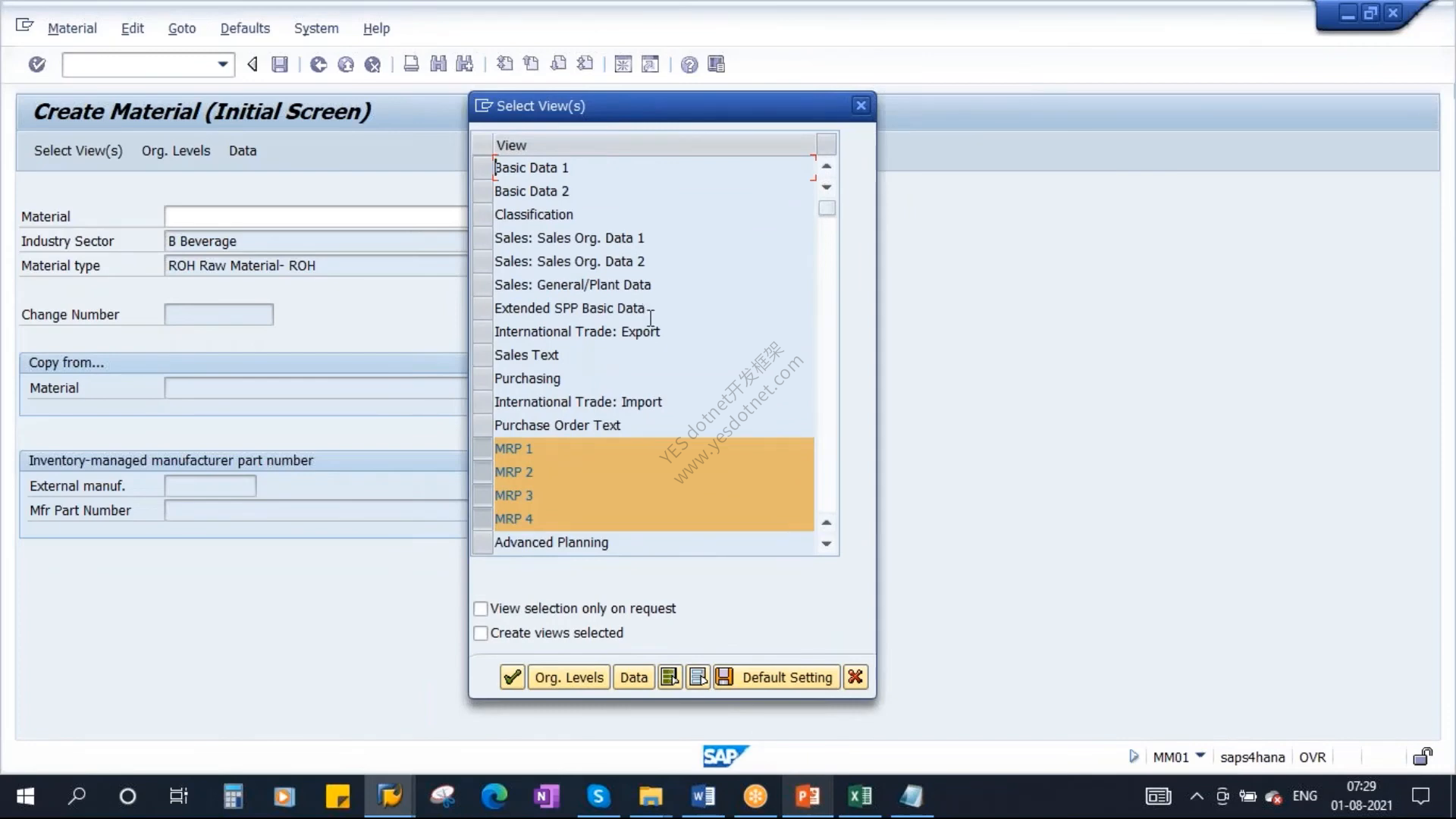Open the Windows Start menu
Image resolution: width=1456 pixels, height=819 pixels.
coord(25,796)
